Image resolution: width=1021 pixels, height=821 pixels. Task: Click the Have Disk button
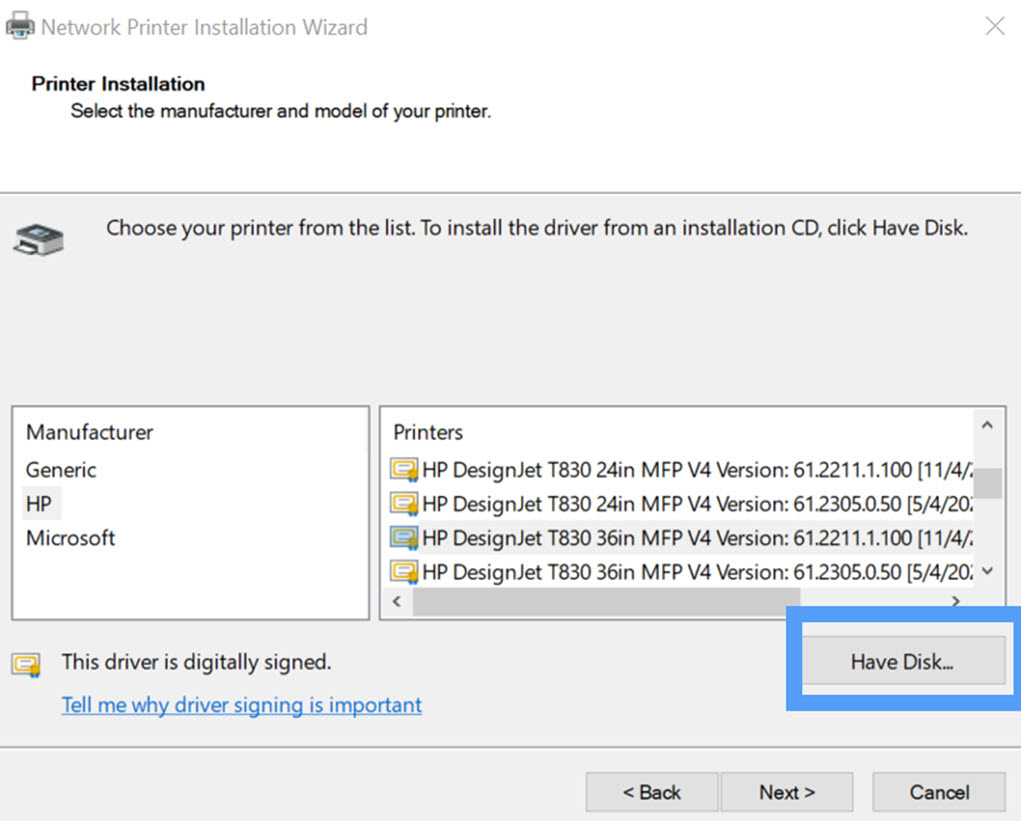[x=902, y=662]
